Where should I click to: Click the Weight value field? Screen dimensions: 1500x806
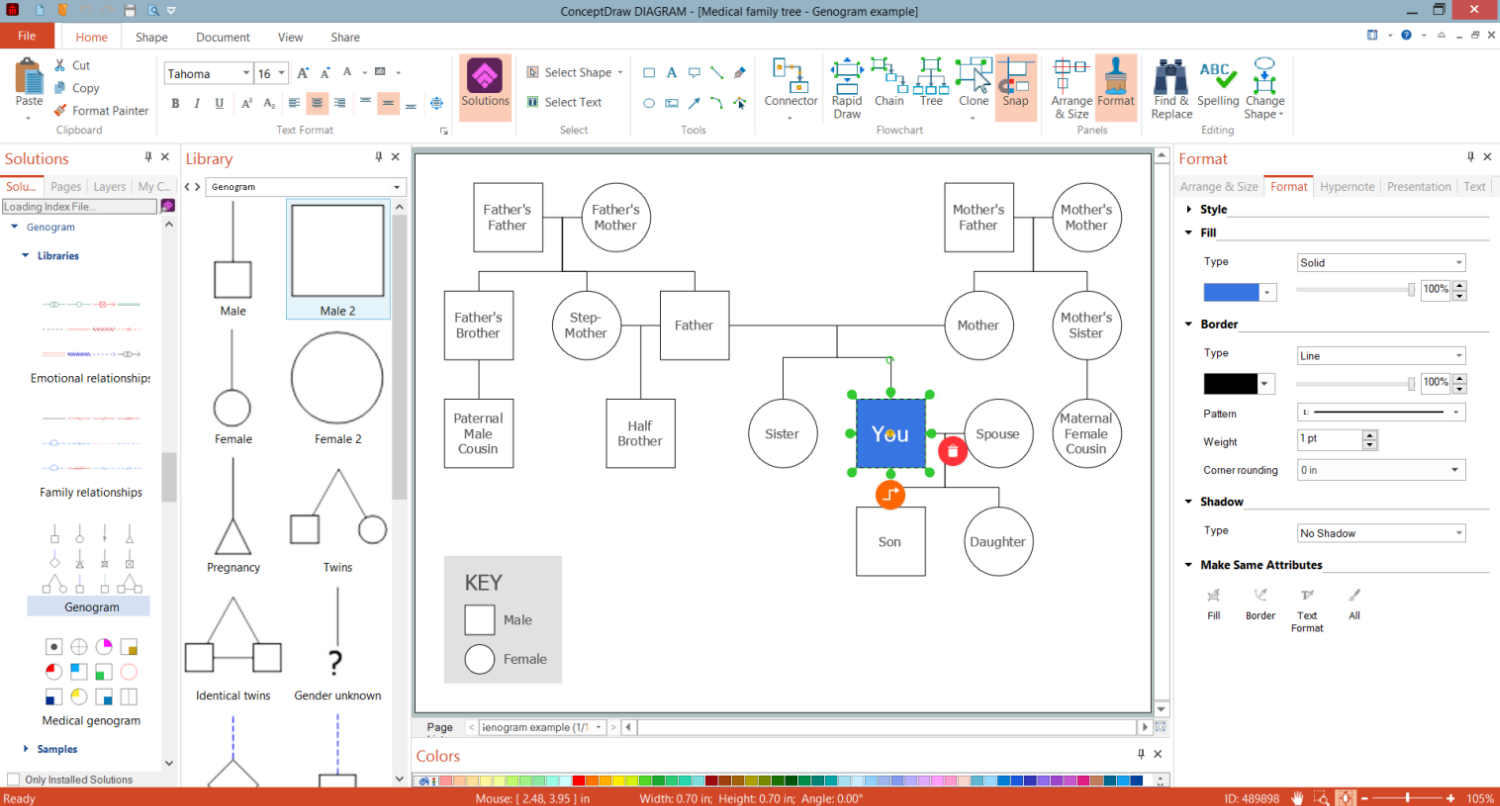tap(1329, 440)
